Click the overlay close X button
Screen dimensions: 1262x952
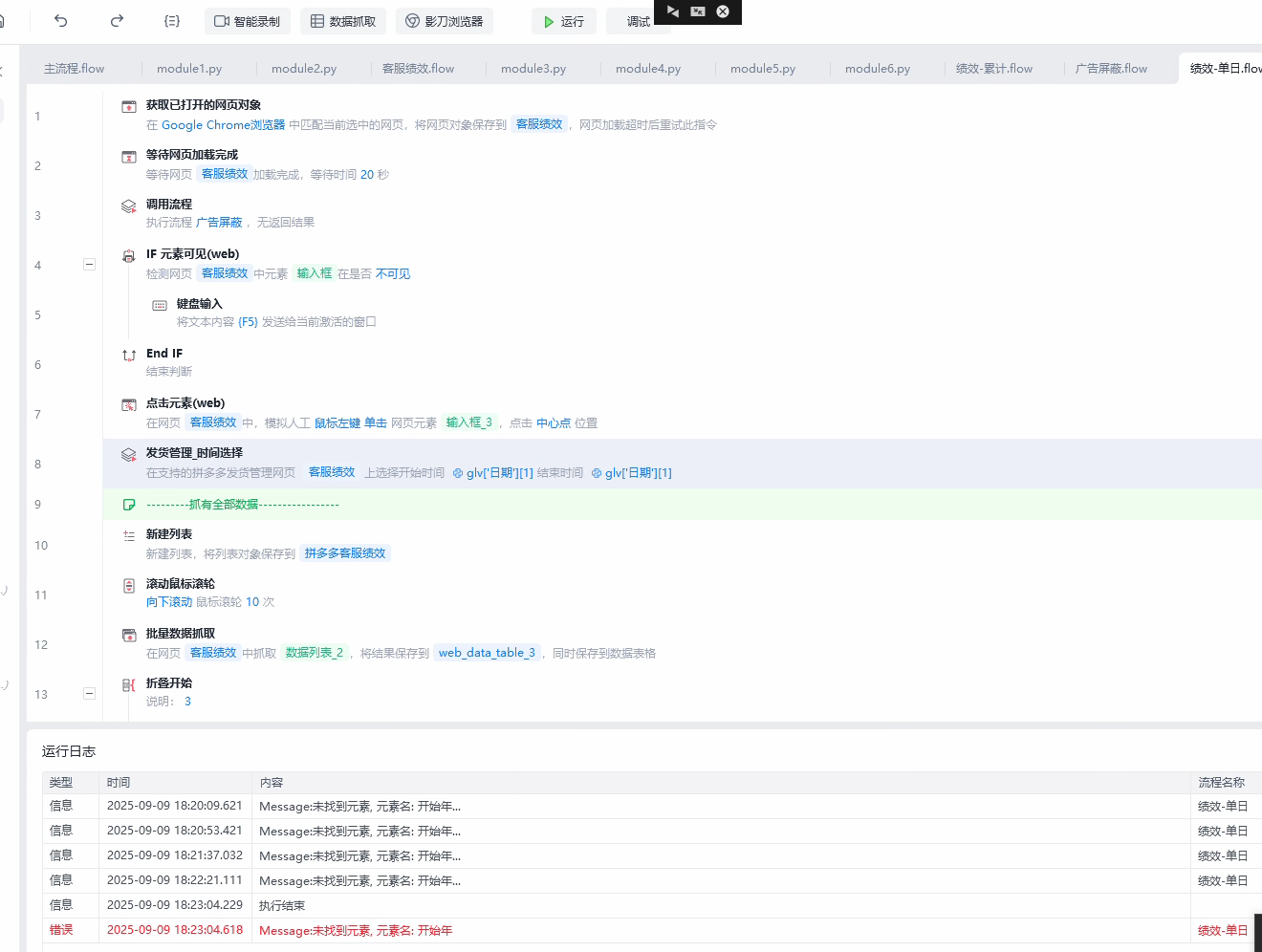click(x=723, y=11)
